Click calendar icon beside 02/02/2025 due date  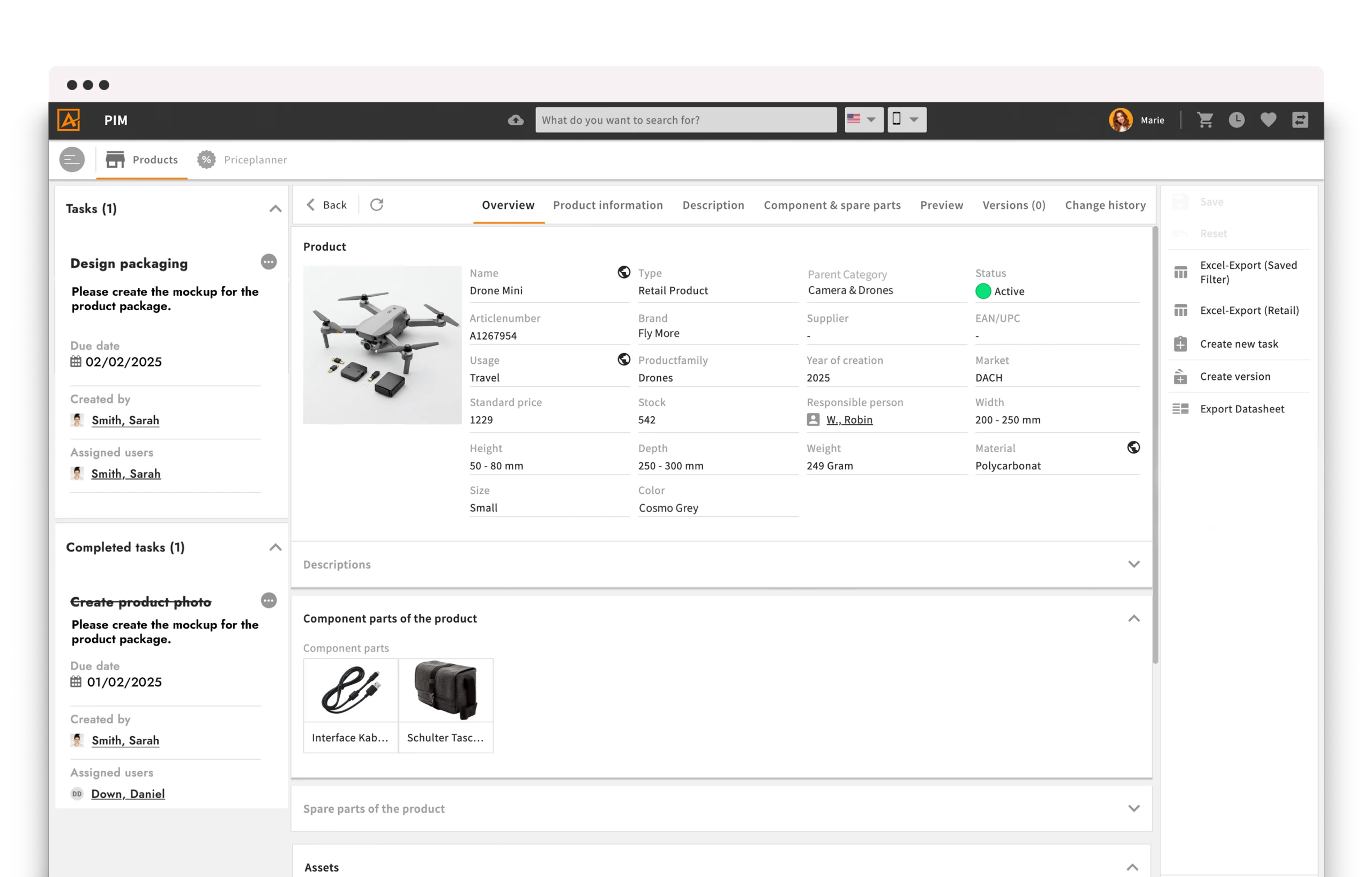76,362
